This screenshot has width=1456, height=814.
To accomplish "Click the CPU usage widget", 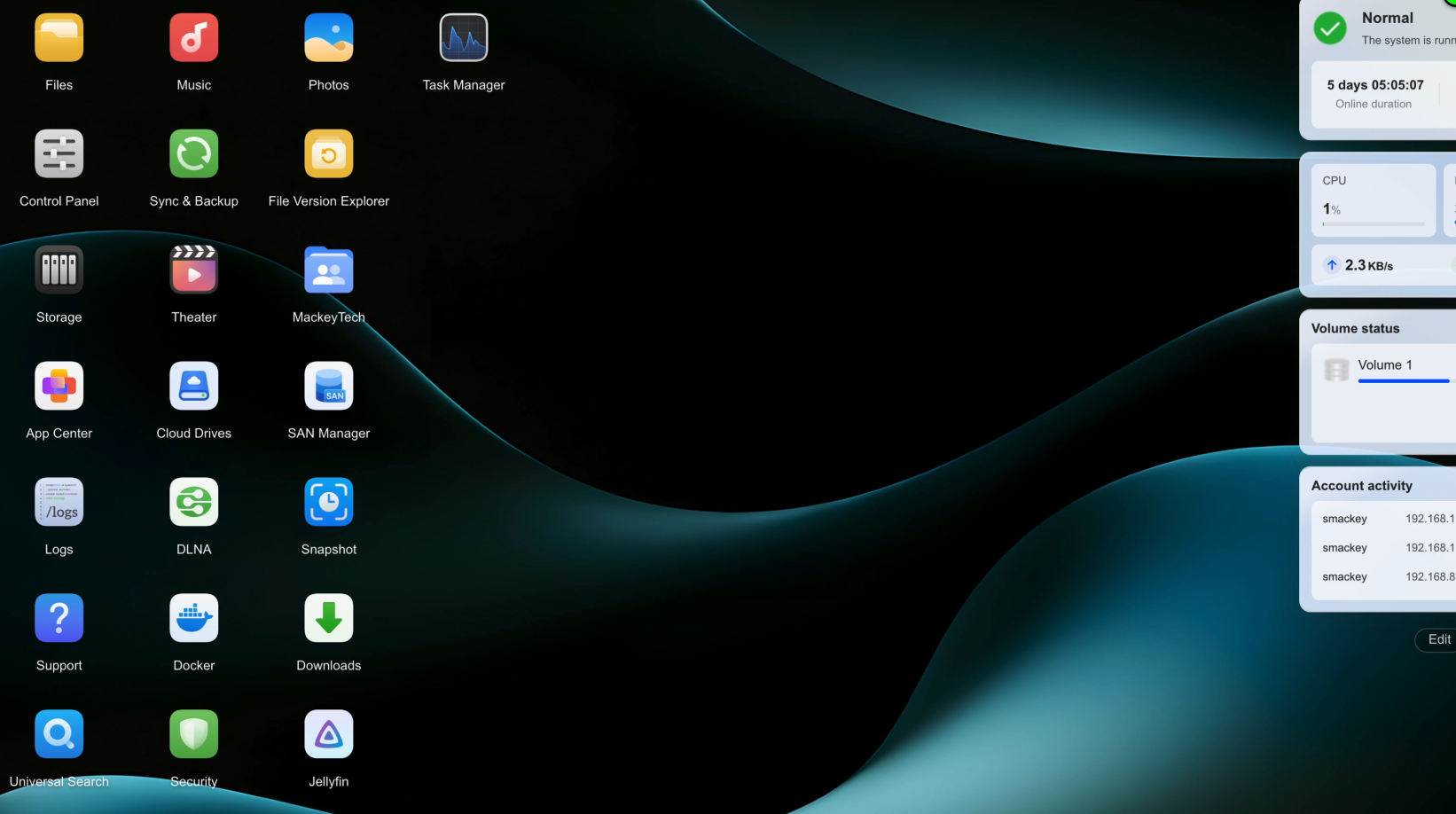I will 1374,200.
